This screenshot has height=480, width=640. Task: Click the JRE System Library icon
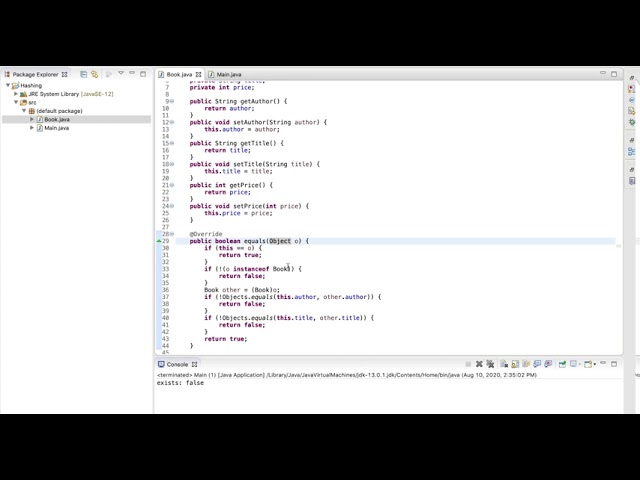[23, 94]
